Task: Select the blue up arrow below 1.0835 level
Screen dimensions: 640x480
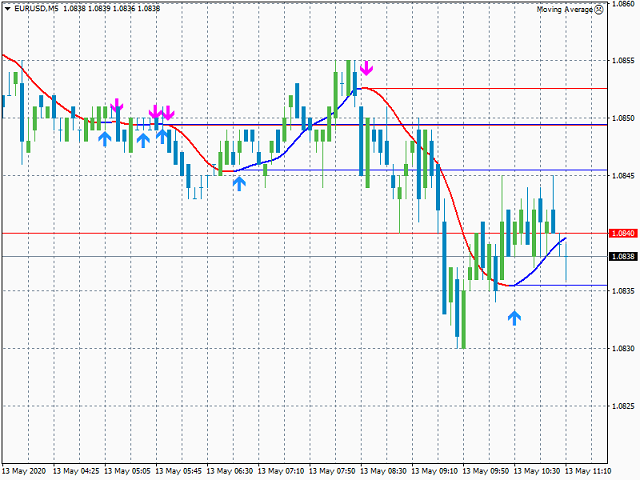Action: point(514,318)
